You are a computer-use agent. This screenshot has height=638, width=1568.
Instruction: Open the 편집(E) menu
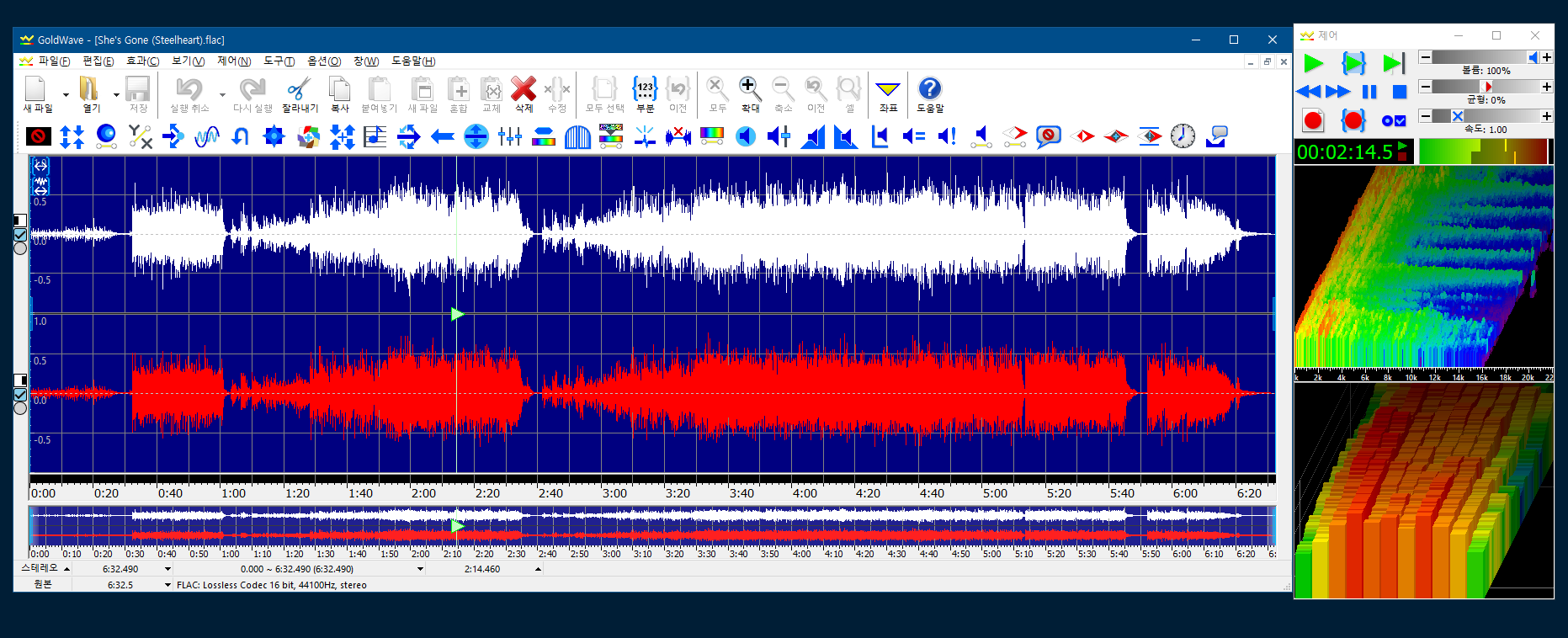[98, 61]
